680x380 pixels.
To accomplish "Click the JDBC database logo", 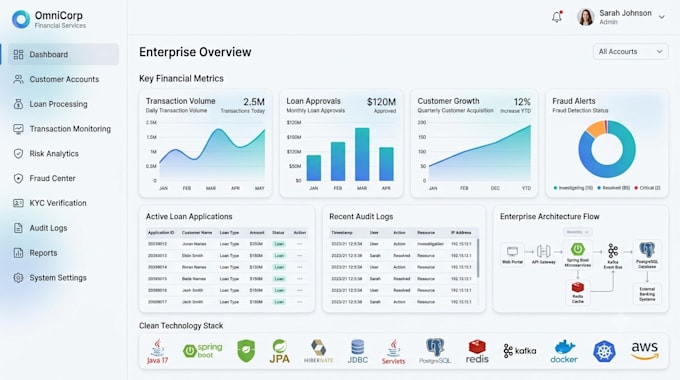I will pos(358,351).
